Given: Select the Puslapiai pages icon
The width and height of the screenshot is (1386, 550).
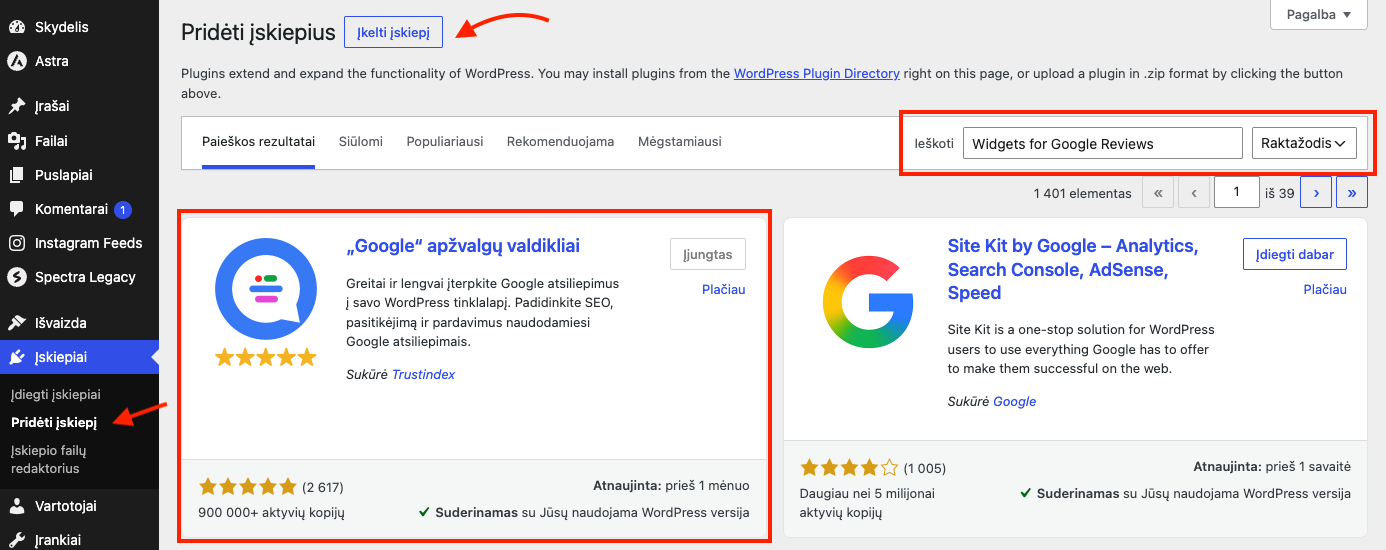Looking at the screenshot, I should [x=17, y=175].
